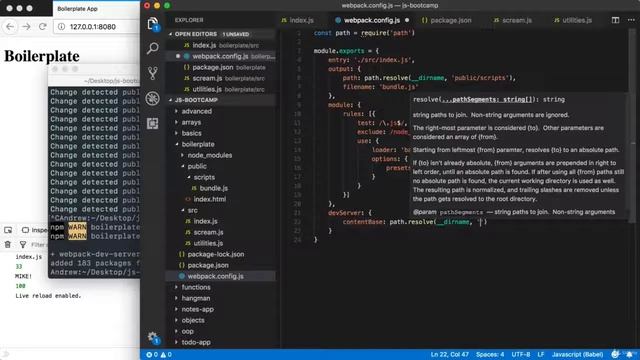Collapse the Open Editors section
The image size is (640, 360).
click(x=171, y=34)
